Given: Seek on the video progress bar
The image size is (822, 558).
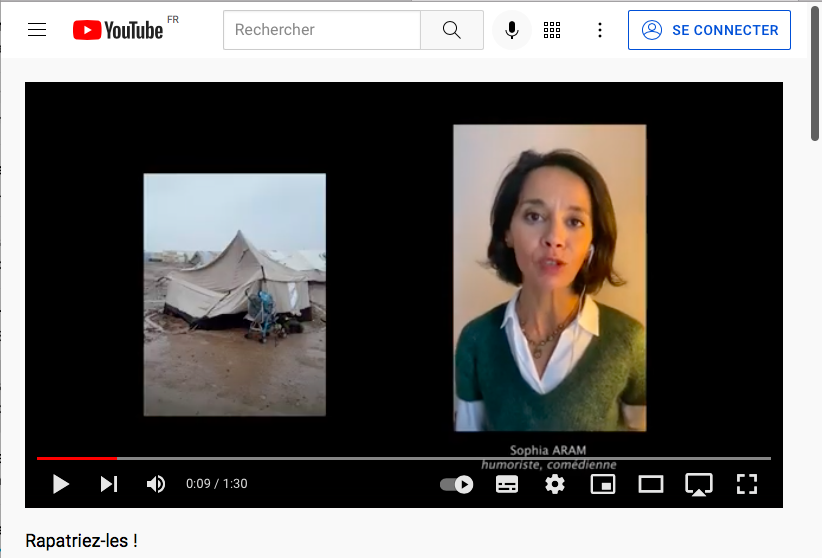Looking at the screenshot, I should [x=404, y=458].
